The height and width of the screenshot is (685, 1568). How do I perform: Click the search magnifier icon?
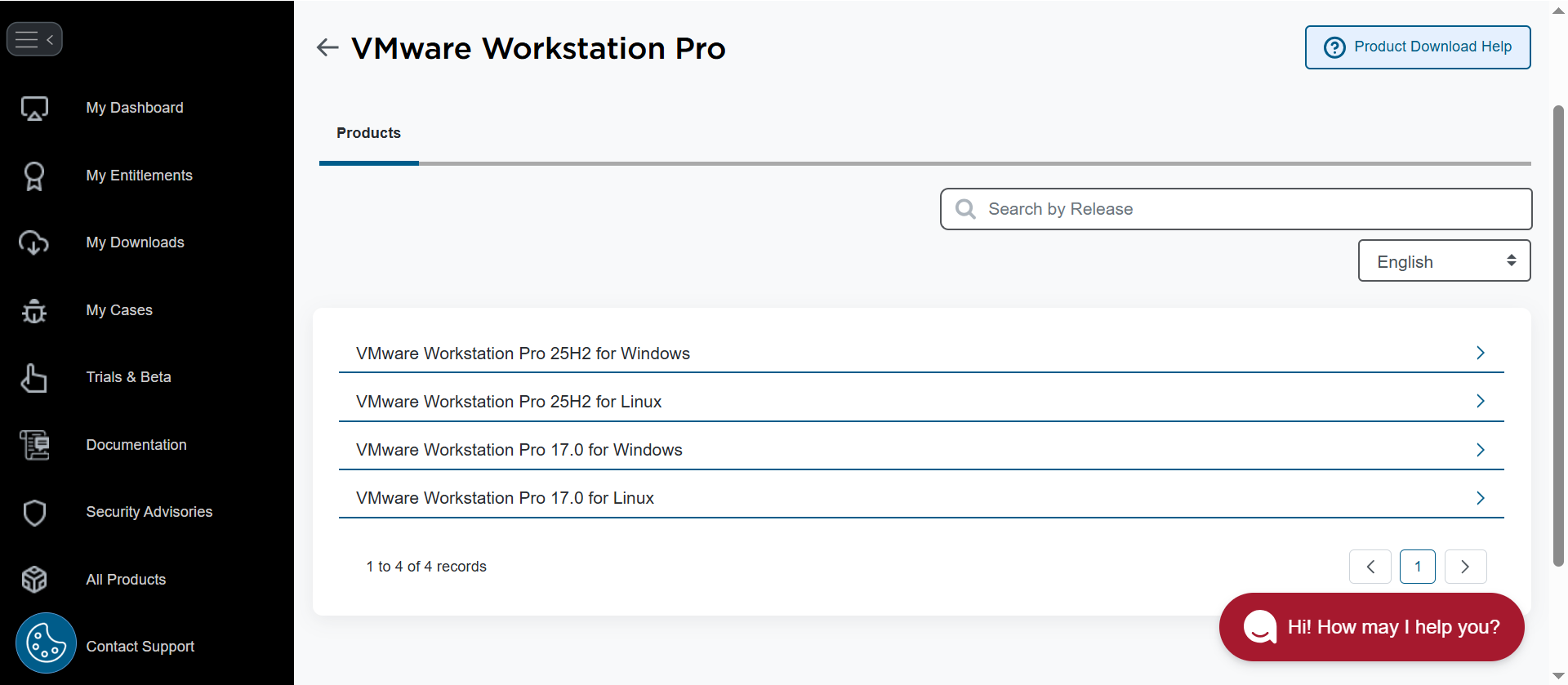pos(965,209)
